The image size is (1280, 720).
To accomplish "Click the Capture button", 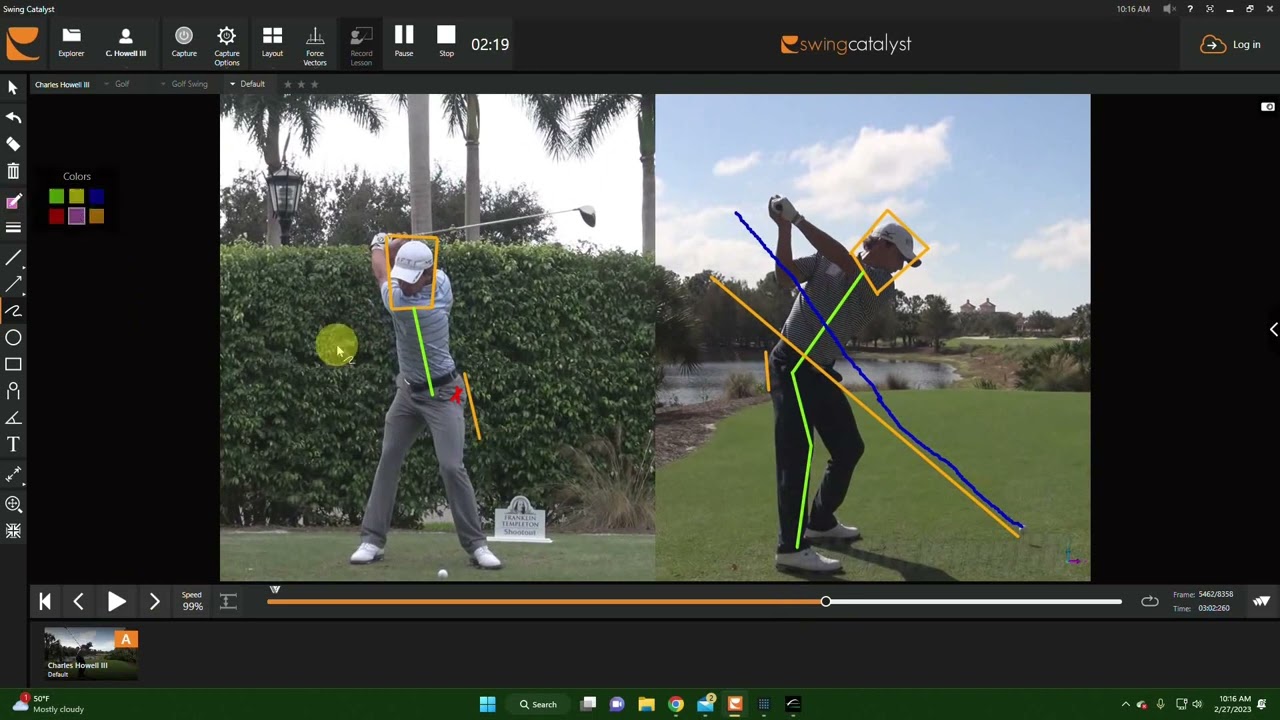I will pyautogui.click(x=184, y=43).
